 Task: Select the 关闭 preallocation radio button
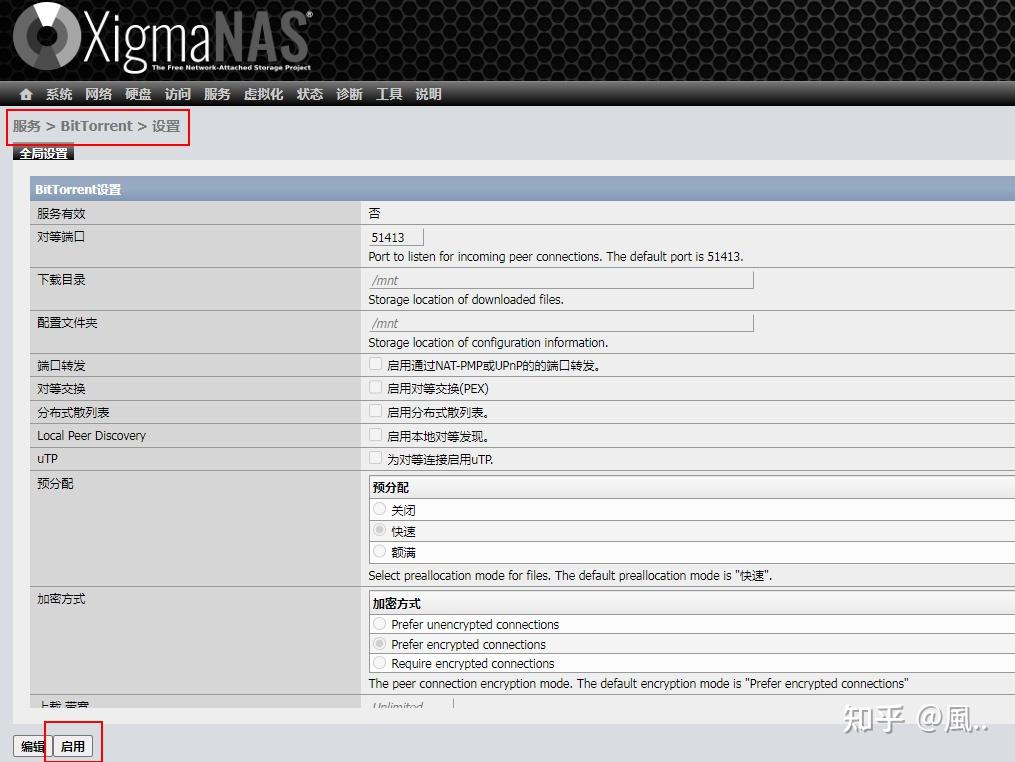tap(379, 509)
